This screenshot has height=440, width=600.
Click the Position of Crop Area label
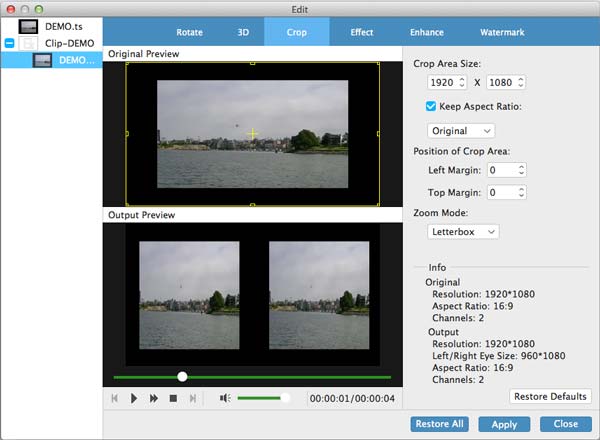tap(461, 151)
